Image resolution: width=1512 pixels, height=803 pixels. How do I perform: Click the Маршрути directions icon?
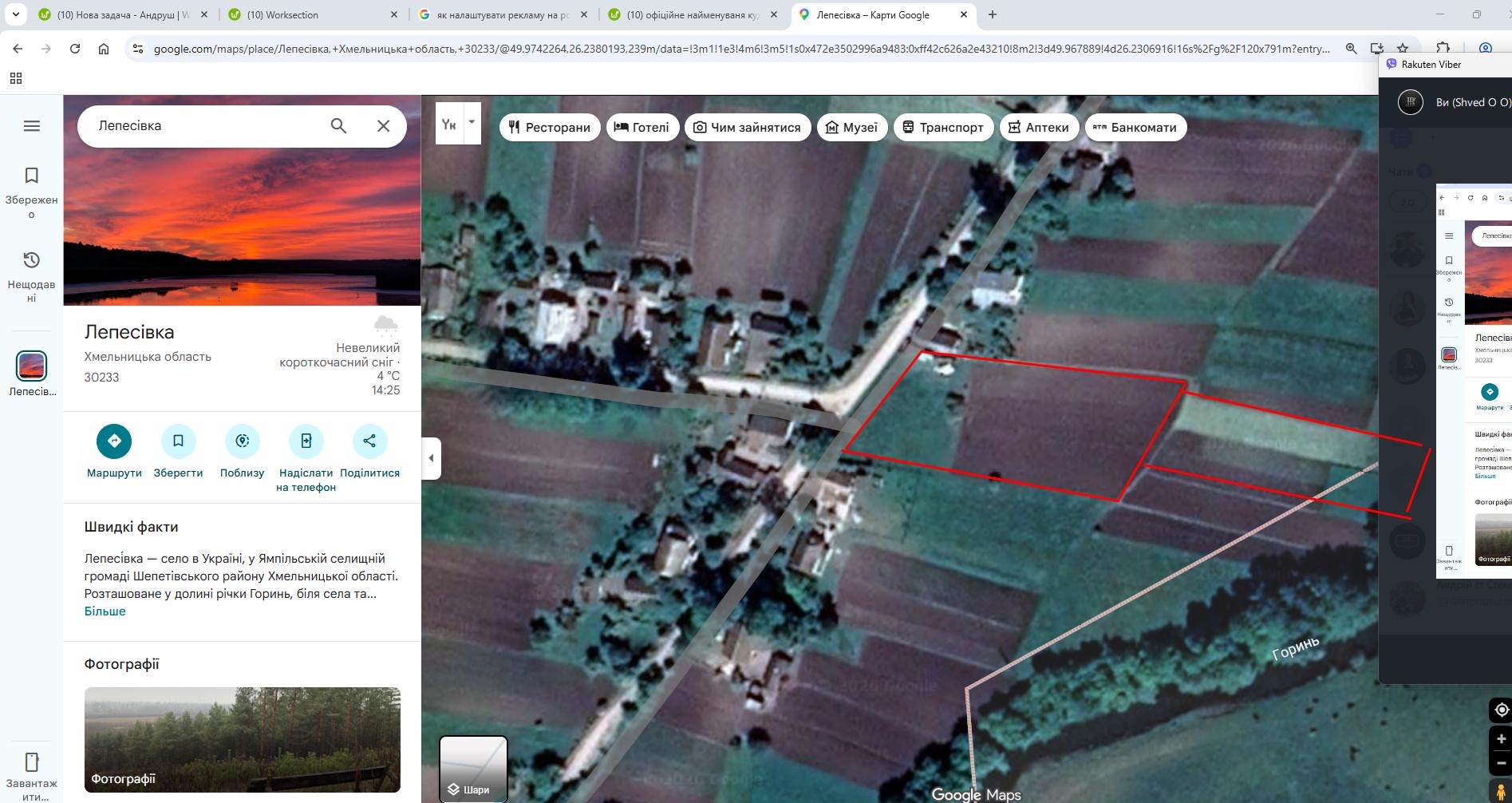pyautogui.click(x=113, y=441)
